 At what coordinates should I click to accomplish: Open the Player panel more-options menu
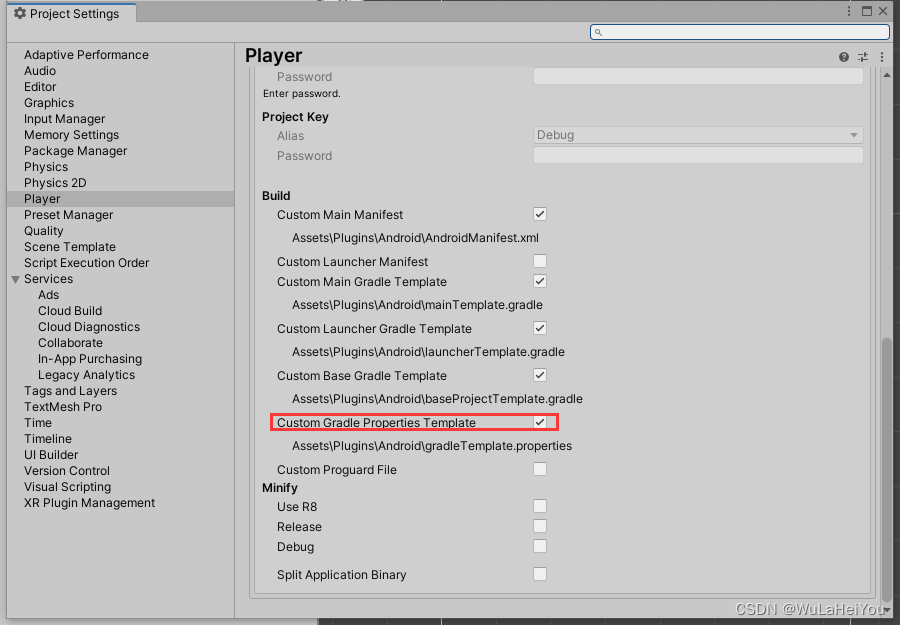[x=881, y=57]
